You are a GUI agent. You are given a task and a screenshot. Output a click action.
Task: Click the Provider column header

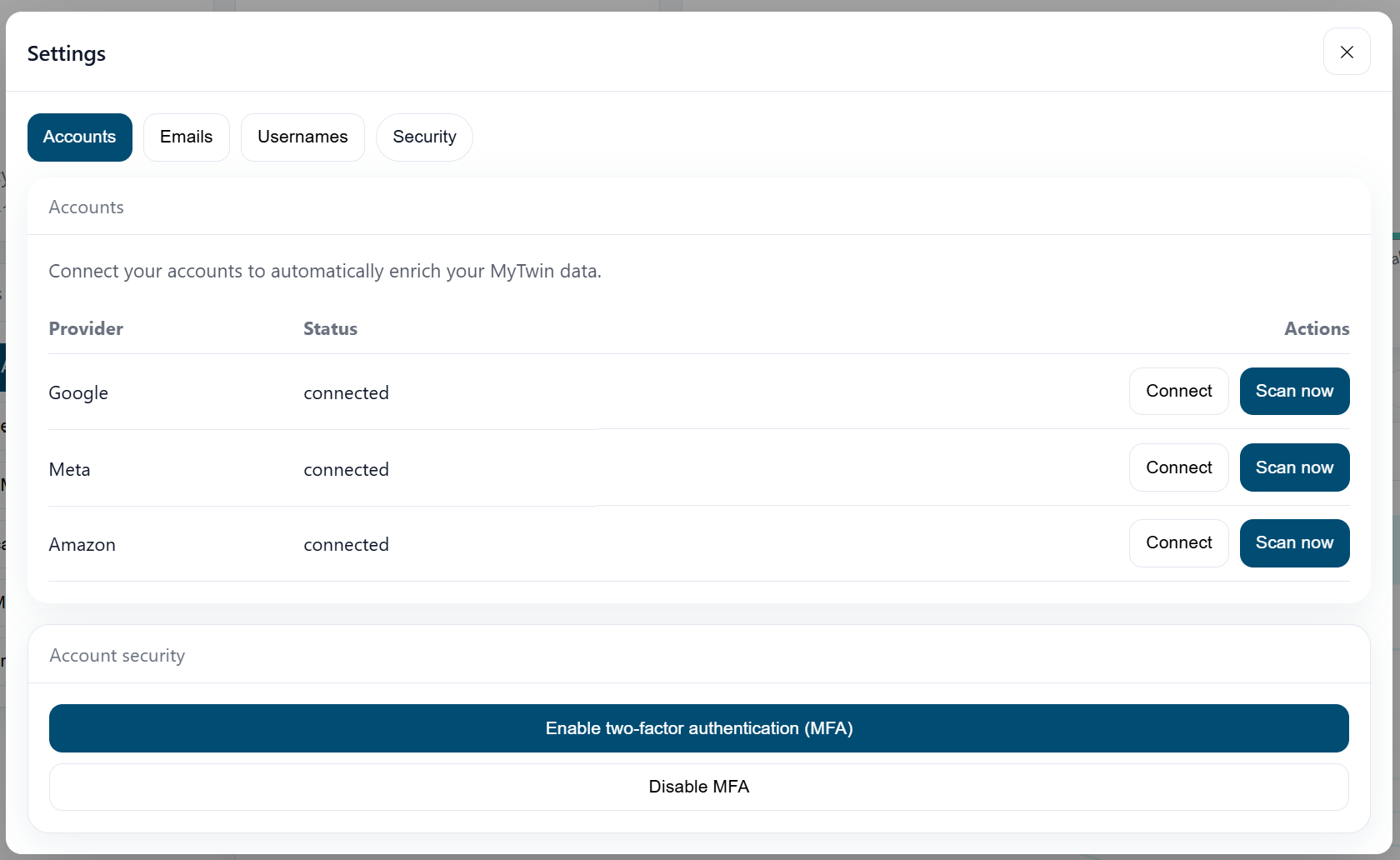(86, 329)
